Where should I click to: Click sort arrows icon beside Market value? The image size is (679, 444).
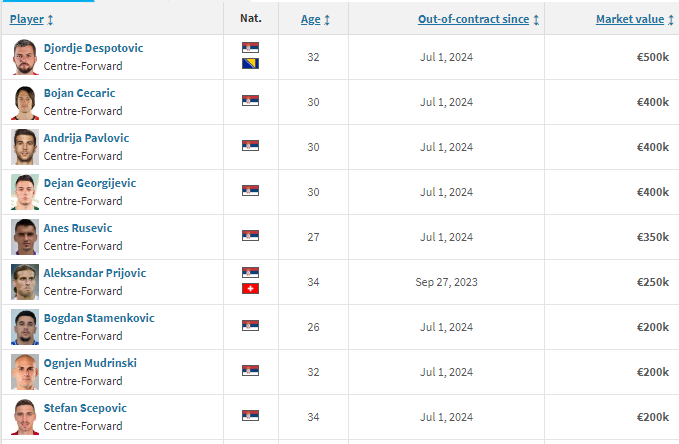coord(670,20)
